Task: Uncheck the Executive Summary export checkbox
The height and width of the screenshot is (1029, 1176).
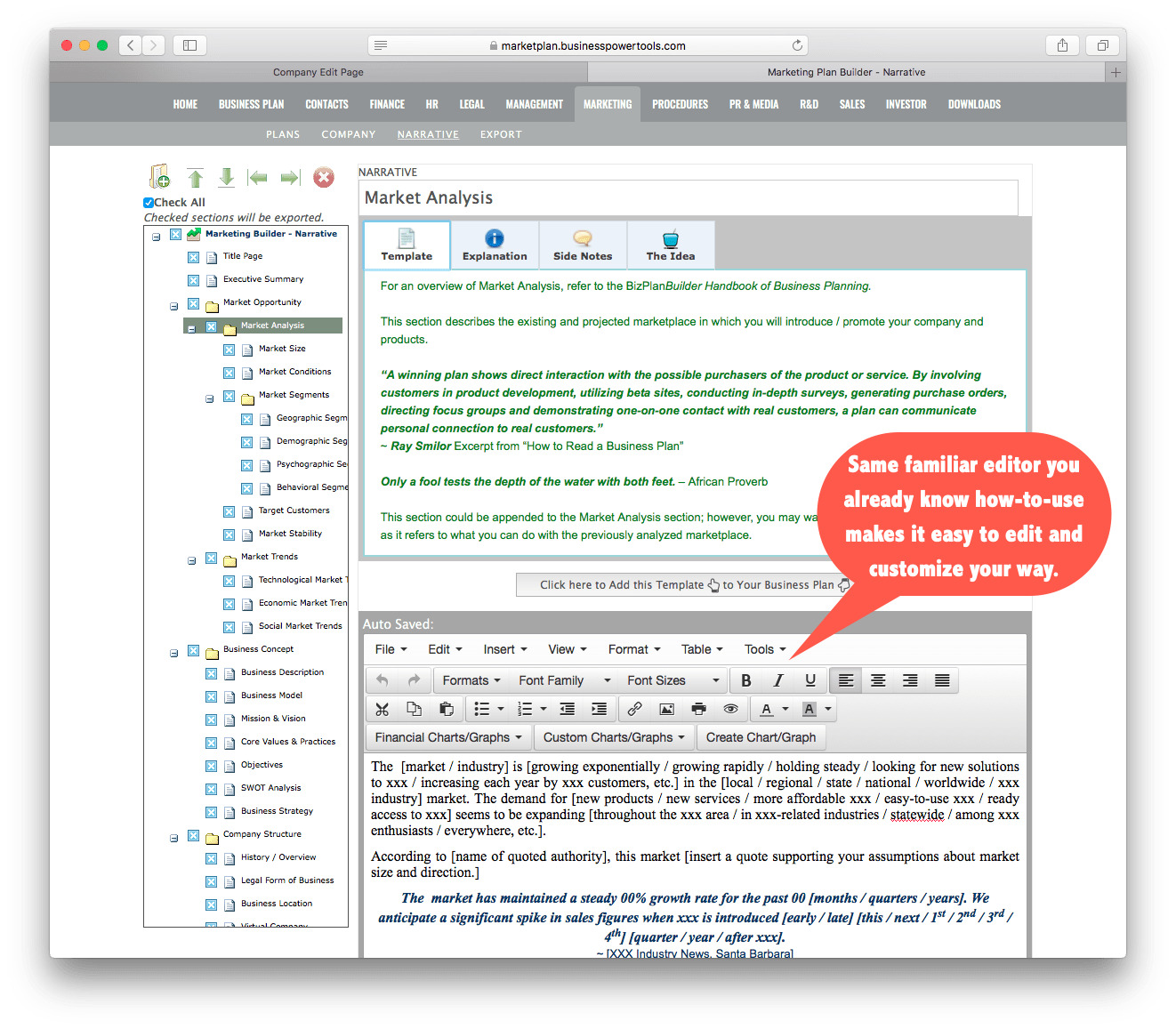Action: 193,280
